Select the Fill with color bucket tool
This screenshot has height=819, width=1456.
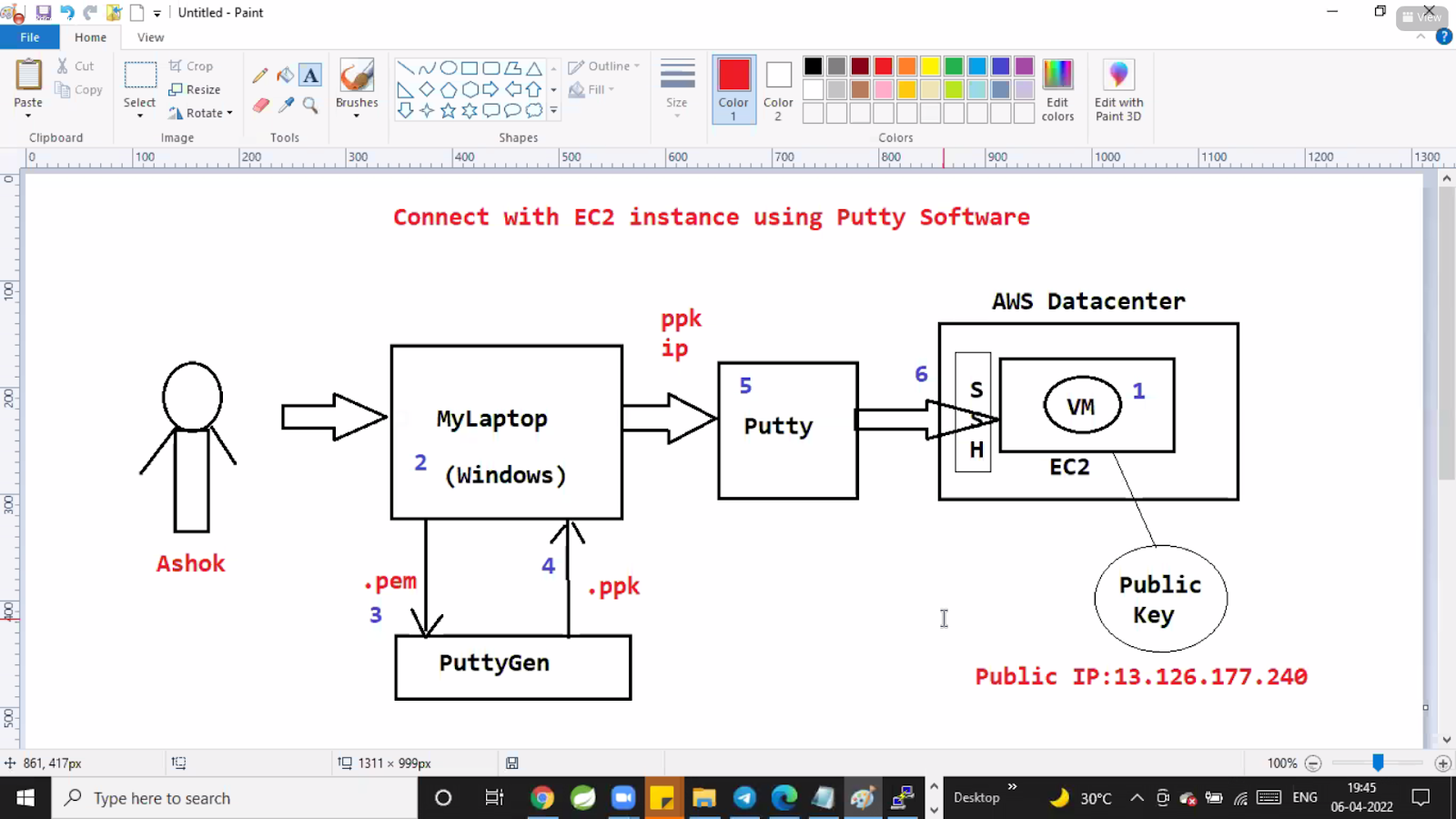286,76
